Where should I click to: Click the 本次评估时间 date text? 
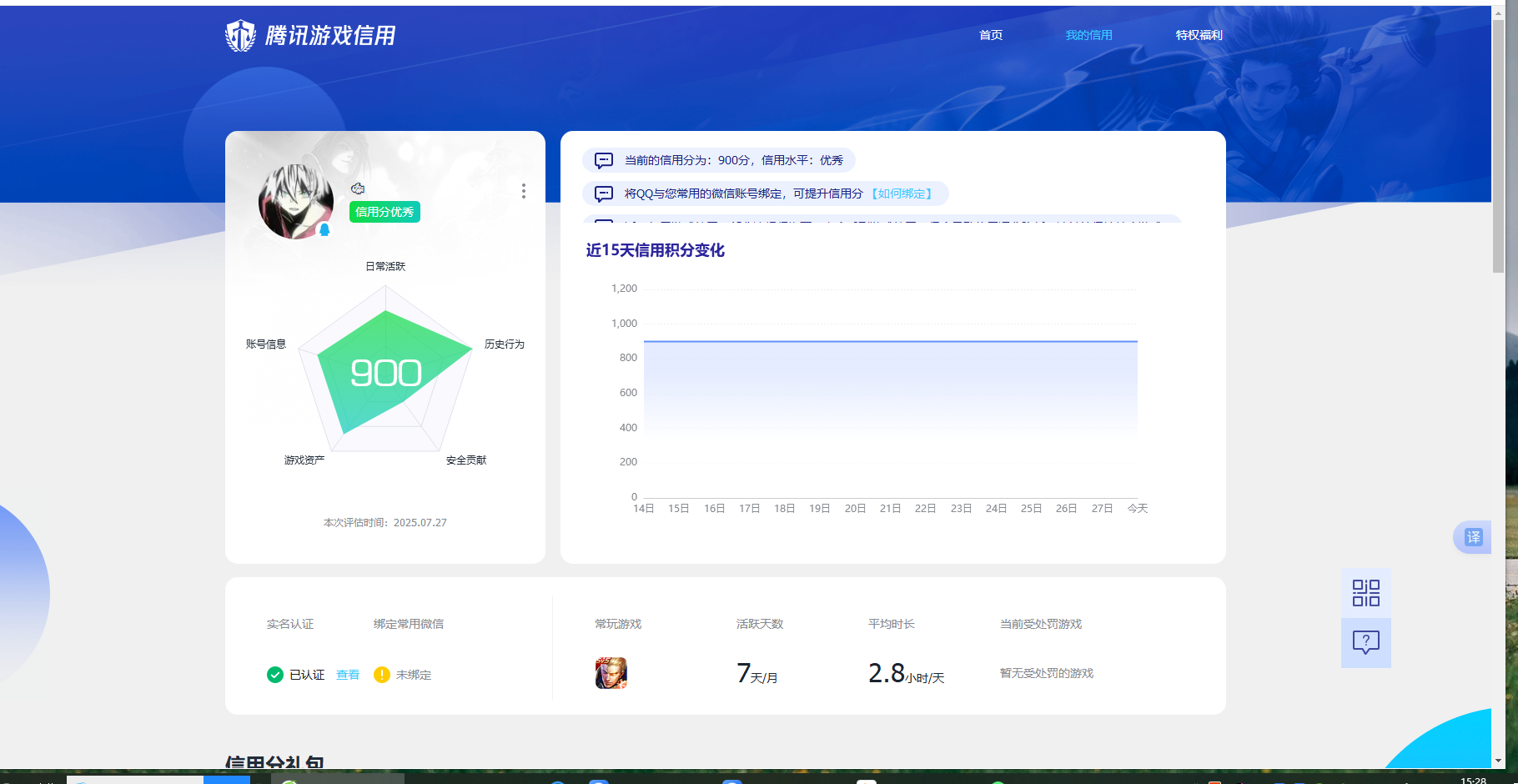pos(385,523)
